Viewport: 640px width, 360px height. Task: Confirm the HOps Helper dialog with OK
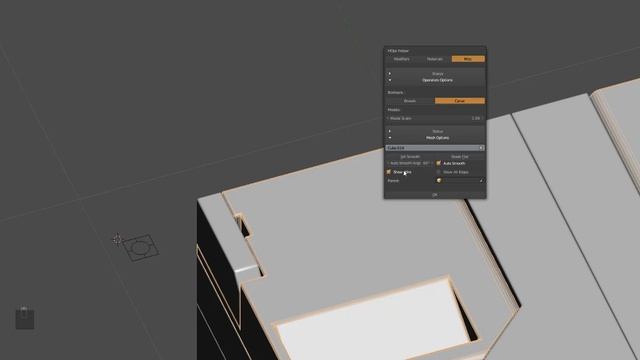435,195
